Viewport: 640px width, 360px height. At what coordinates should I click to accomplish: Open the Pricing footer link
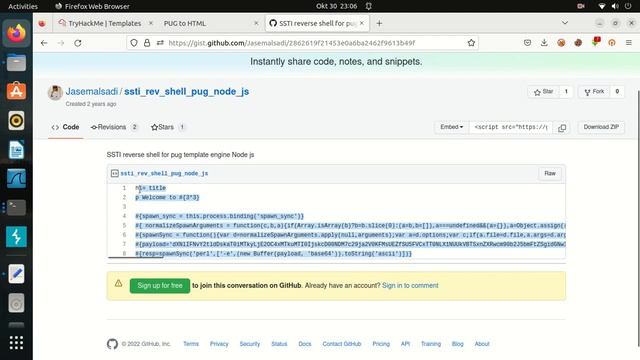pyautogui.click(x=381, y=344)
